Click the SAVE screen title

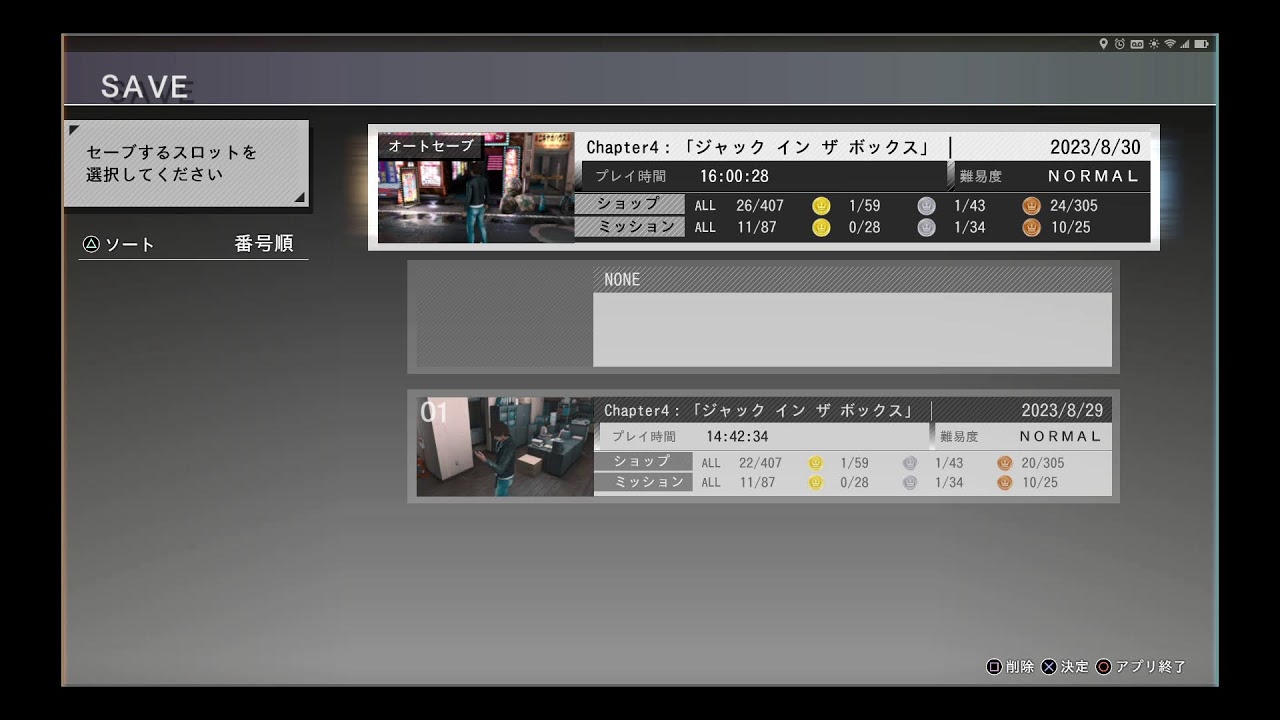145,87
